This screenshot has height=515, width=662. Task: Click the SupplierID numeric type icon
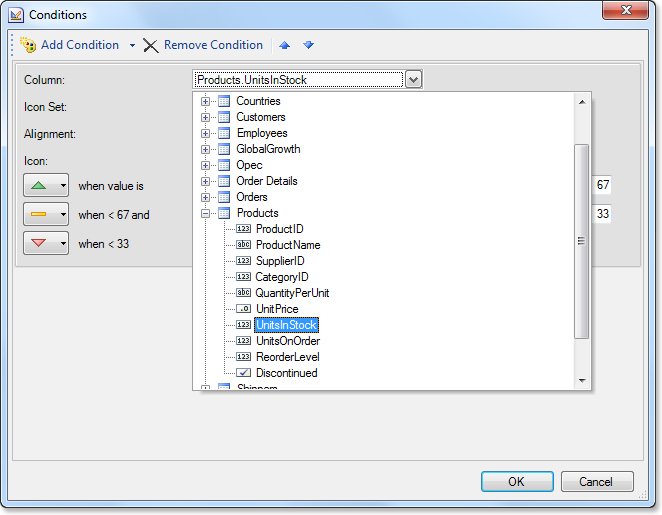[244, 261]
